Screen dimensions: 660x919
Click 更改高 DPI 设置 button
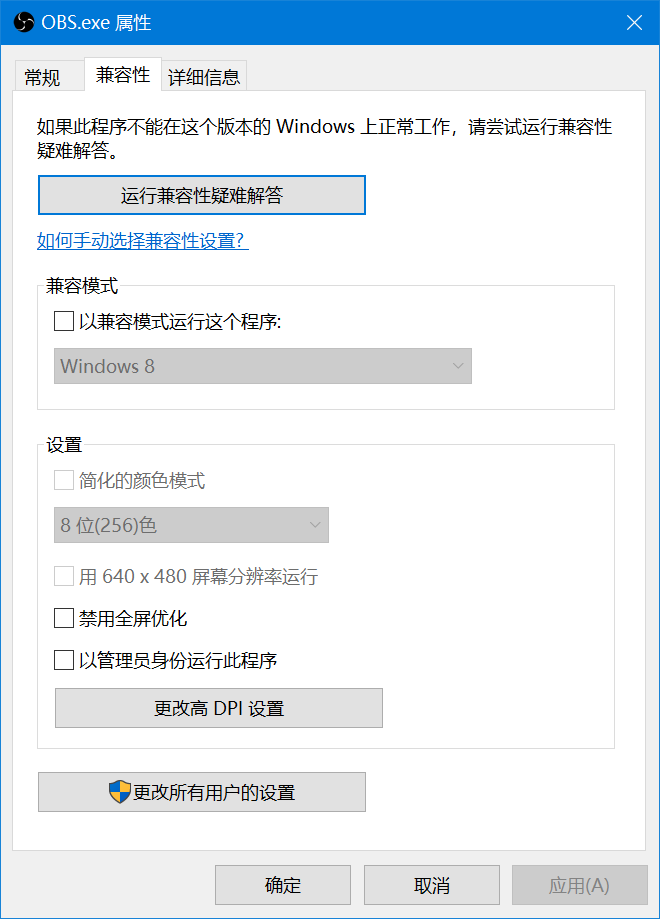[219, 708]
